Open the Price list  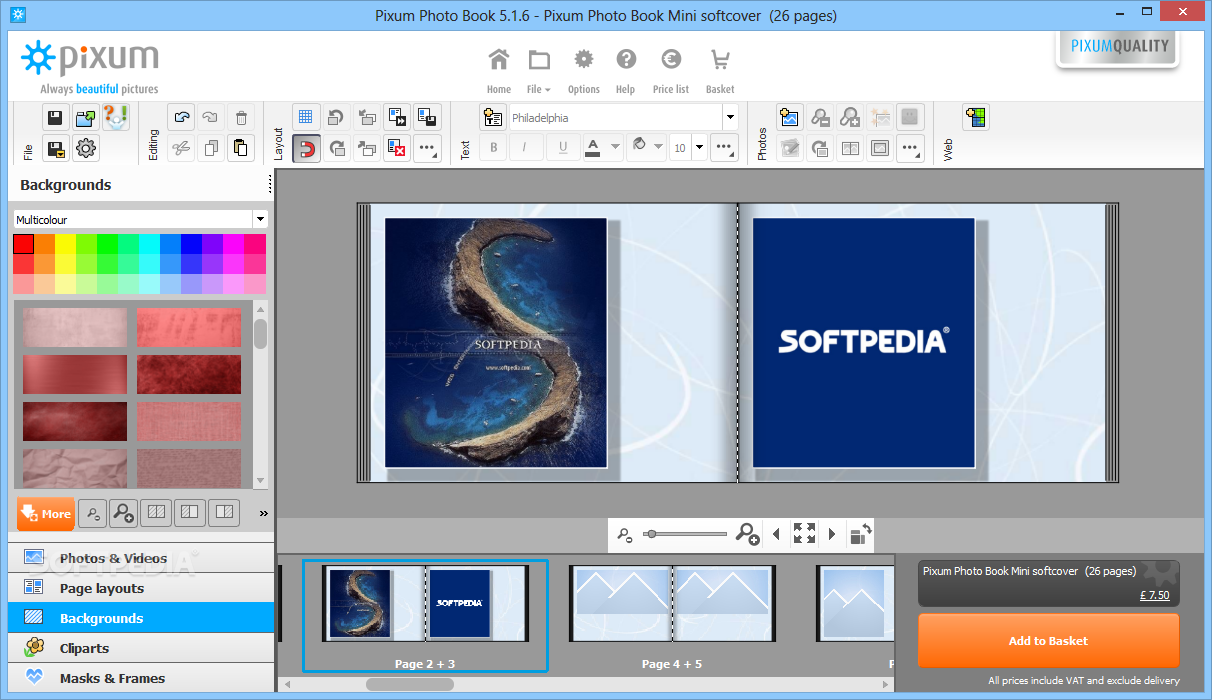coord(671,70)
